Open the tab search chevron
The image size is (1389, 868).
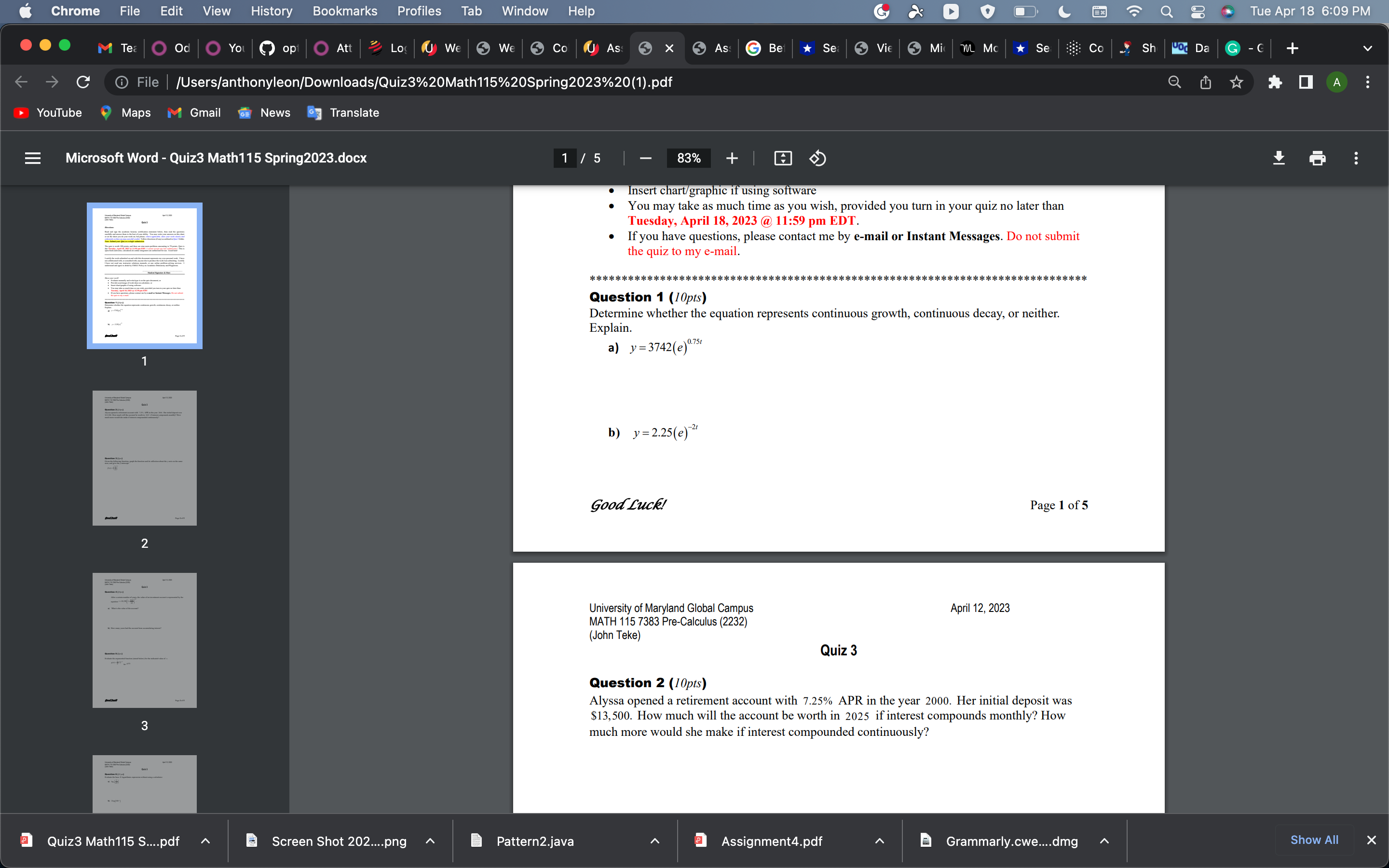(x=1368, y=48)
